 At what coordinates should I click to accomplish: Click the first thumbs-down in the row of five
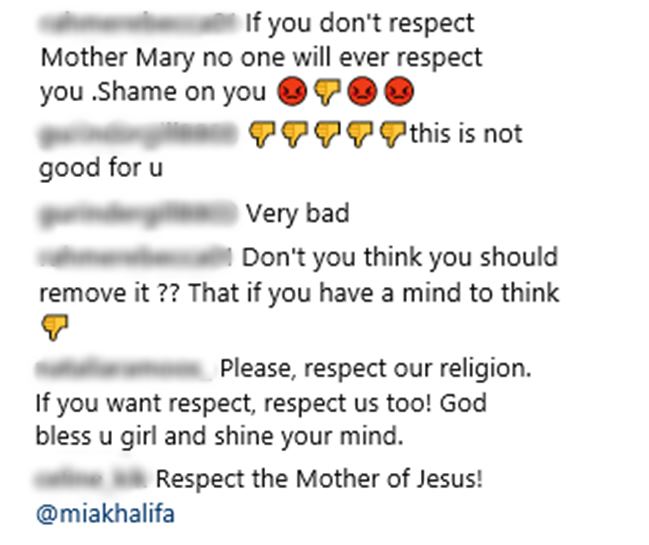click(260, 135)
